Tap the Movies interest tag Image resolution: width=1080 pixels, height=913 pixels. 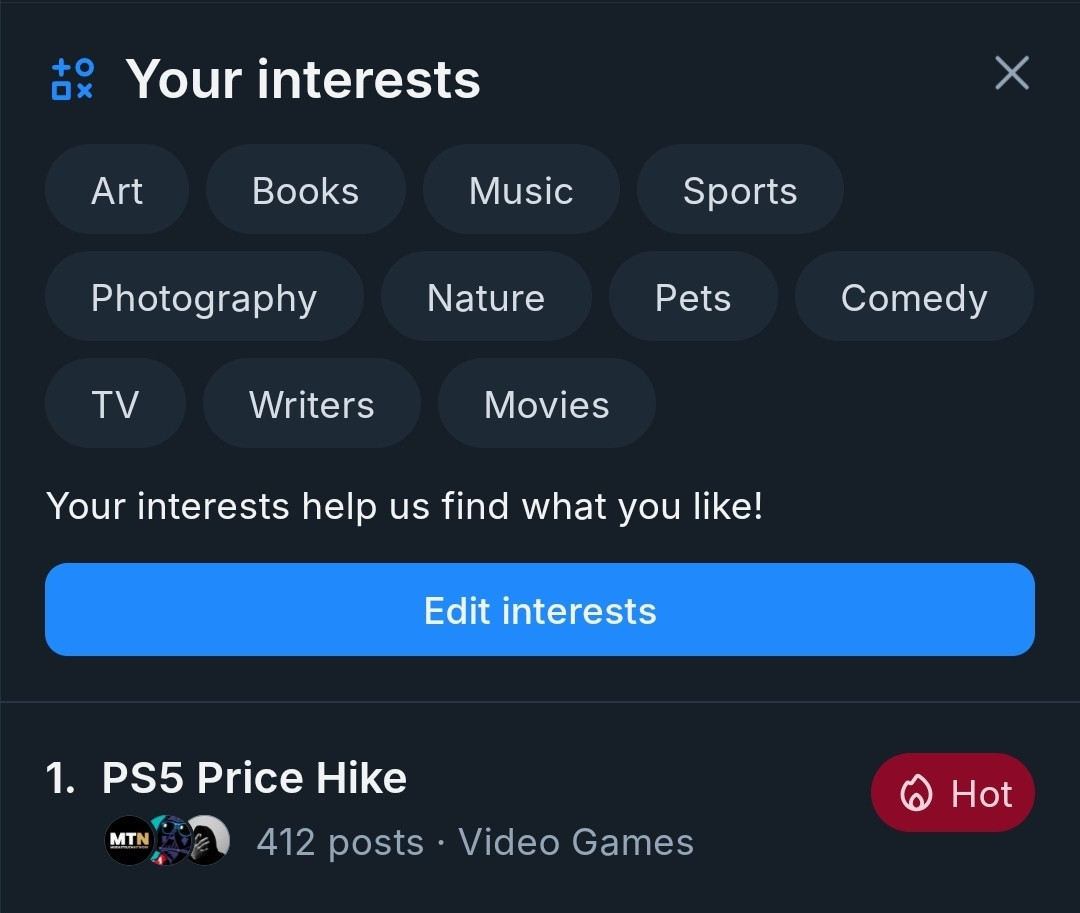pos(547,403)
